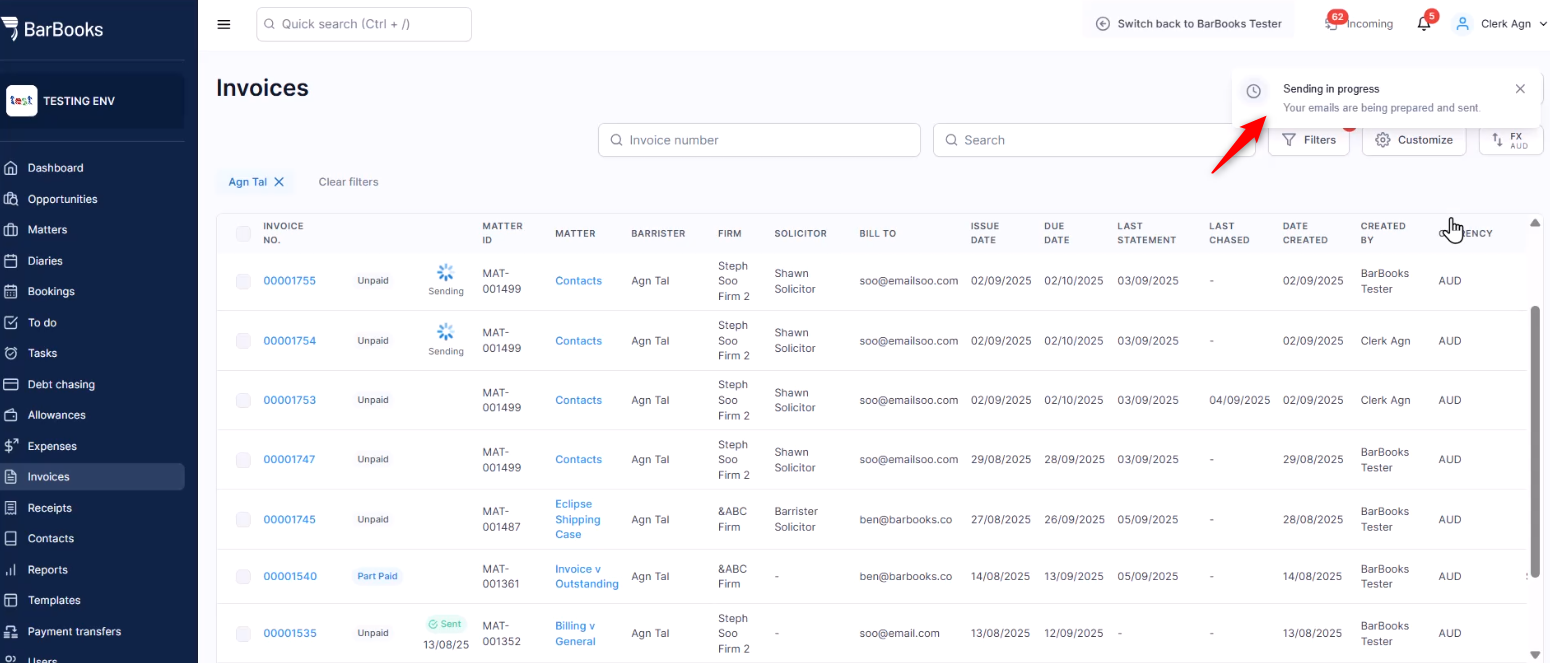Open the Customize columns button
The width and height of the screenshot is (1550, 663).
[x=1414, y=140]
